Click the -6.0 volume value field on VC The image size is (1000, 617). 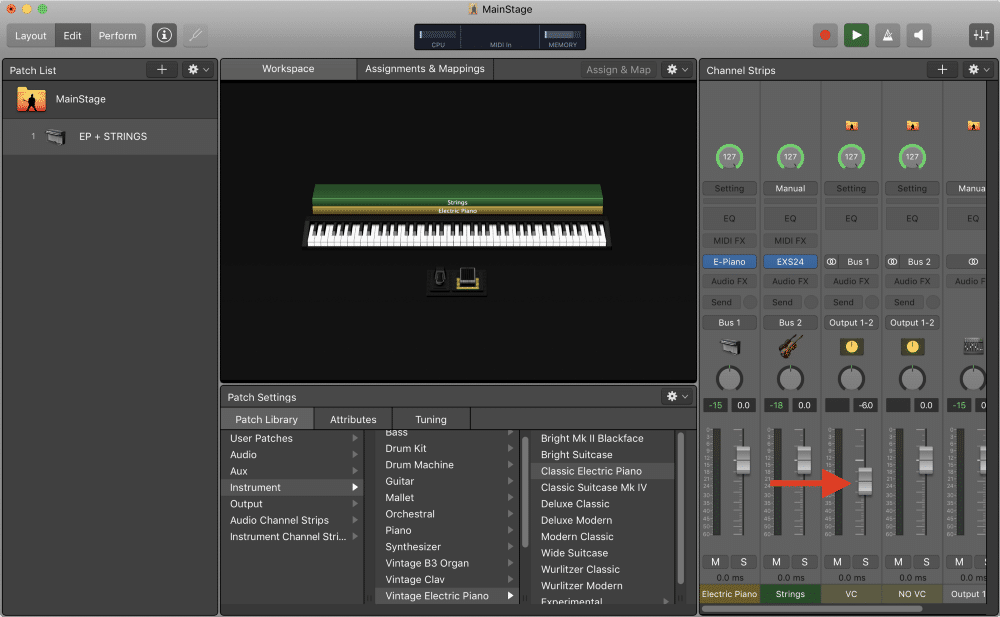point(865,405)
